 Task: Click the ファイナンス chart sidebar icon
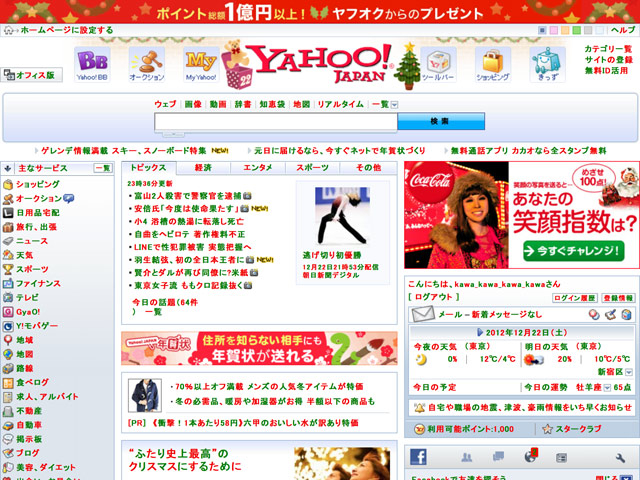click(8, 284)
